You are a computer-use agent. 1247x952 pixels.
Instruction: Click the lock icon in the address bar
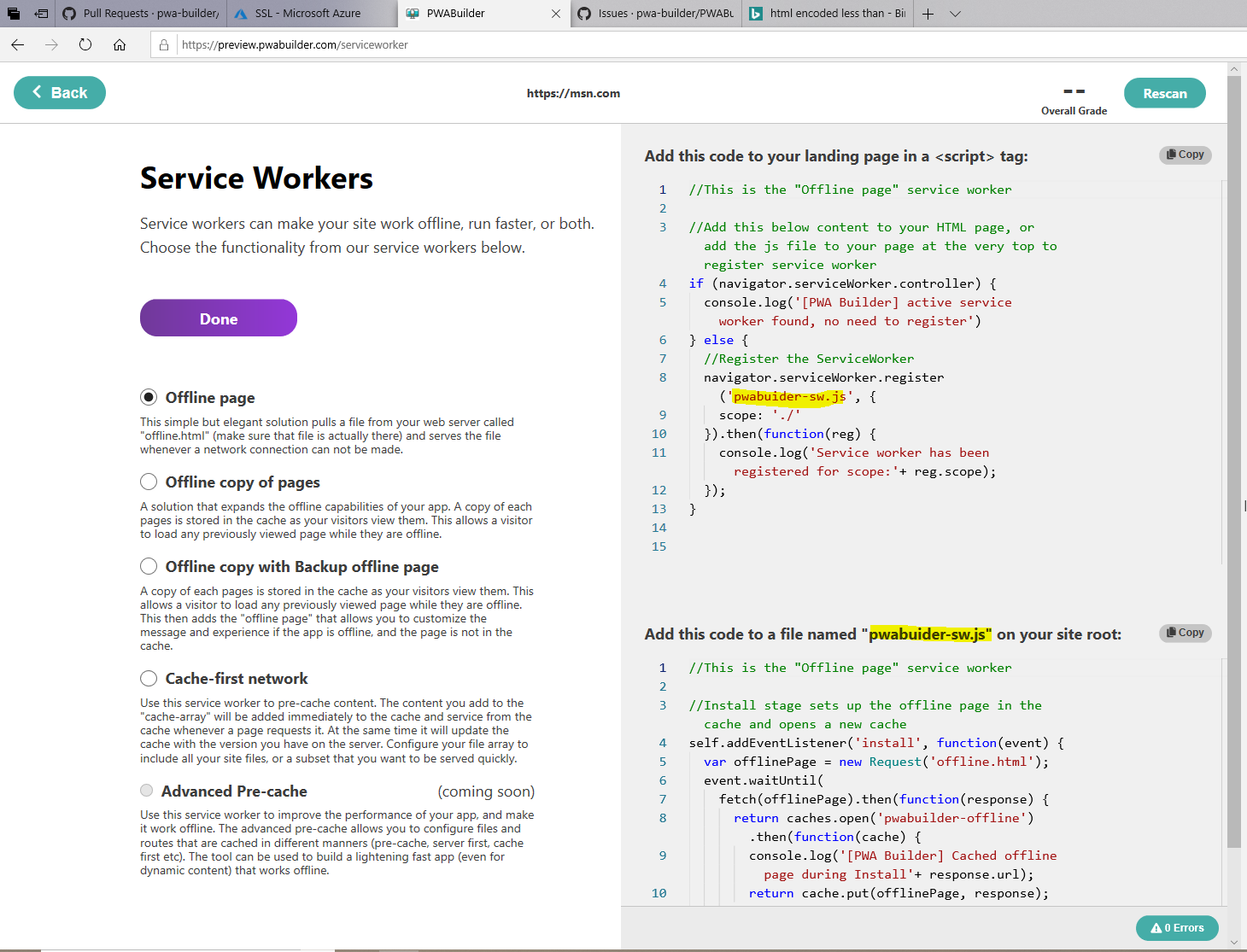click(164, 45)
